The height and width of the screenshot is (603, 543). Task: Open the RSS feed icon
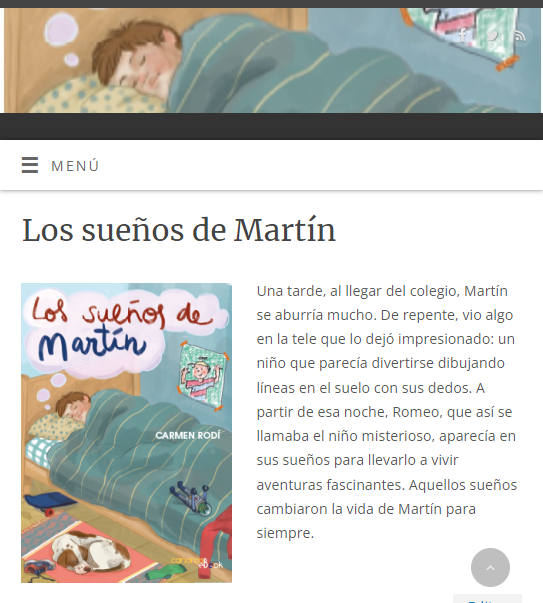pyautogui.click(x=521, y=35)
